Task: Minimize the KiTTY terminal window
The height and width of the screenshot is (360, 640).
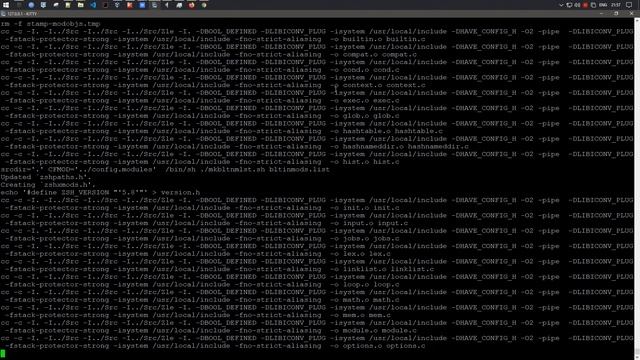Action: click(x=601, y=13)
